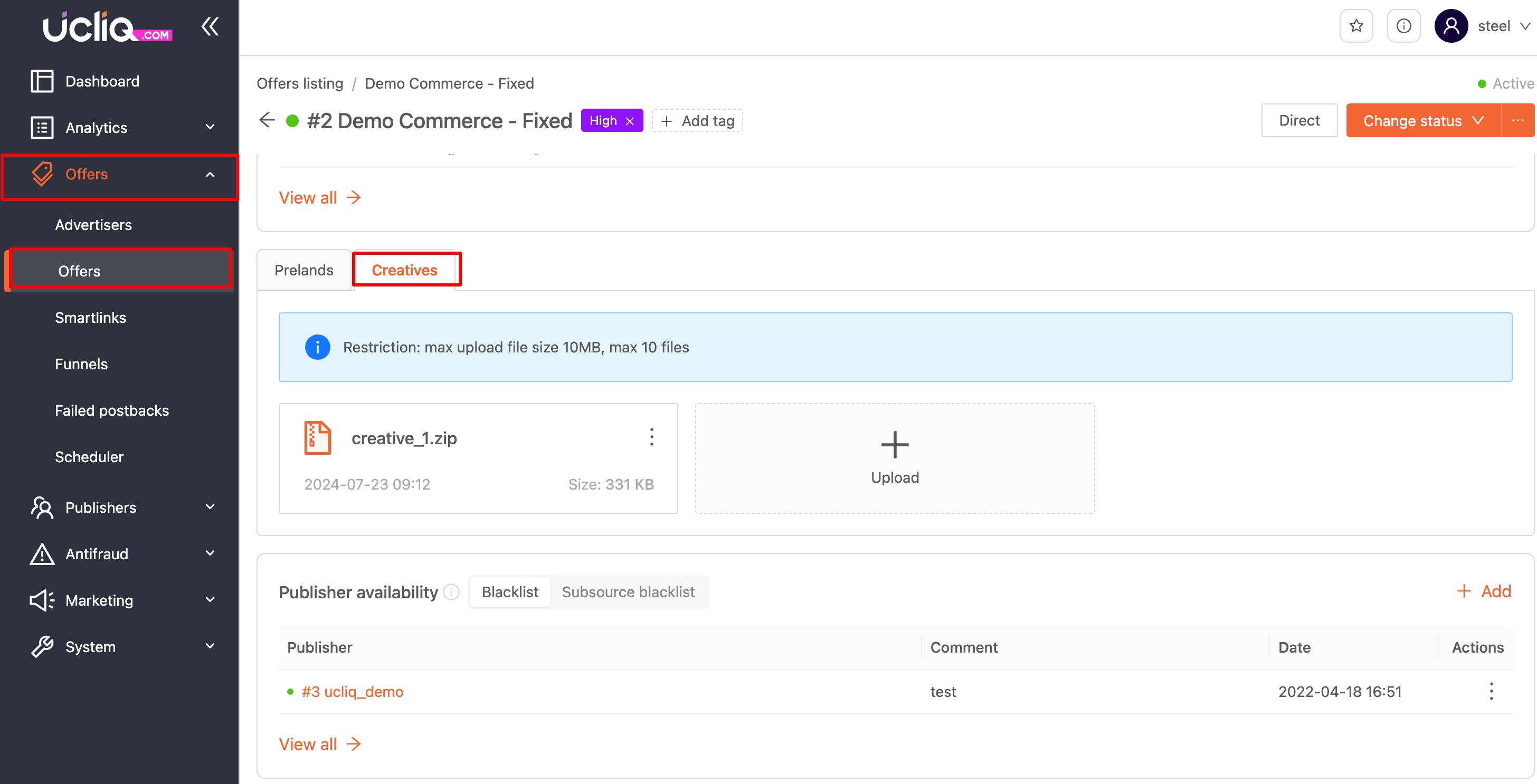Switch to the Prelands tab
This screenshot has height=784, width=1537.
click(x=303, y=270)
